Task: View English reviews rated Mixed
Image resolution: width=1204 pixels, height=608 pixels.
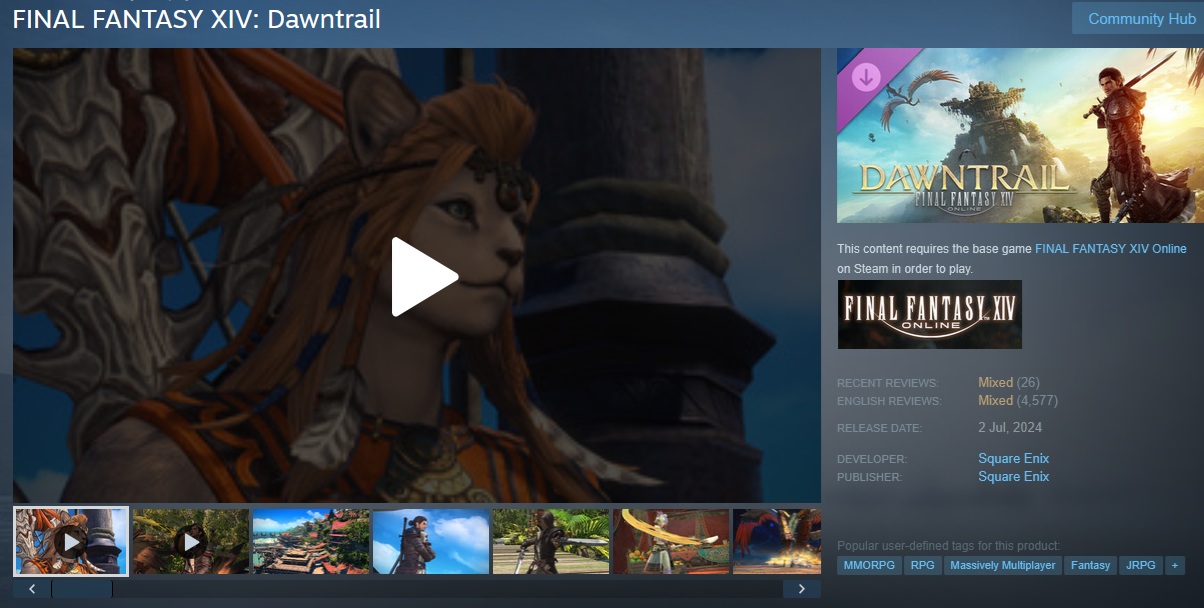Action: point(995,401)
